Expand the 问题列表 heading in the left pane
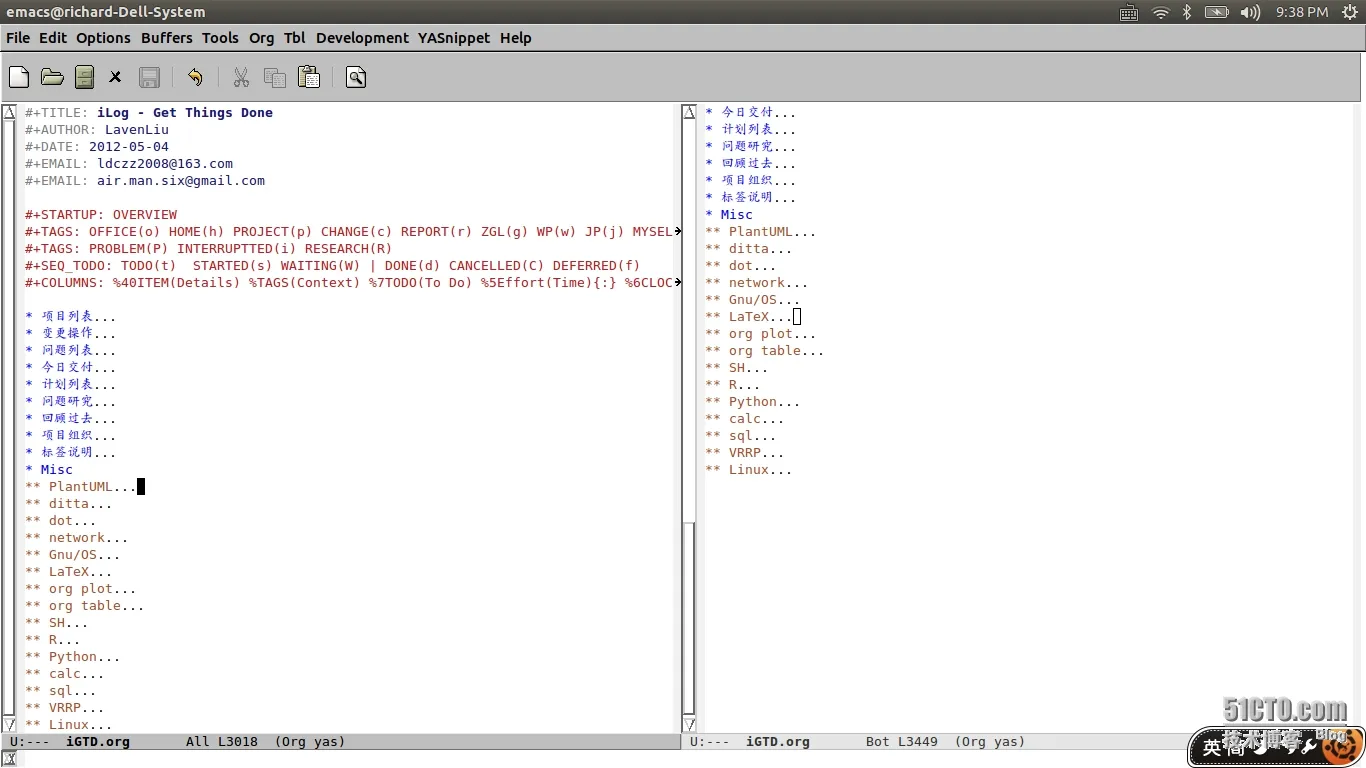This screenshot has height=768, width=1366. [71, 350]
